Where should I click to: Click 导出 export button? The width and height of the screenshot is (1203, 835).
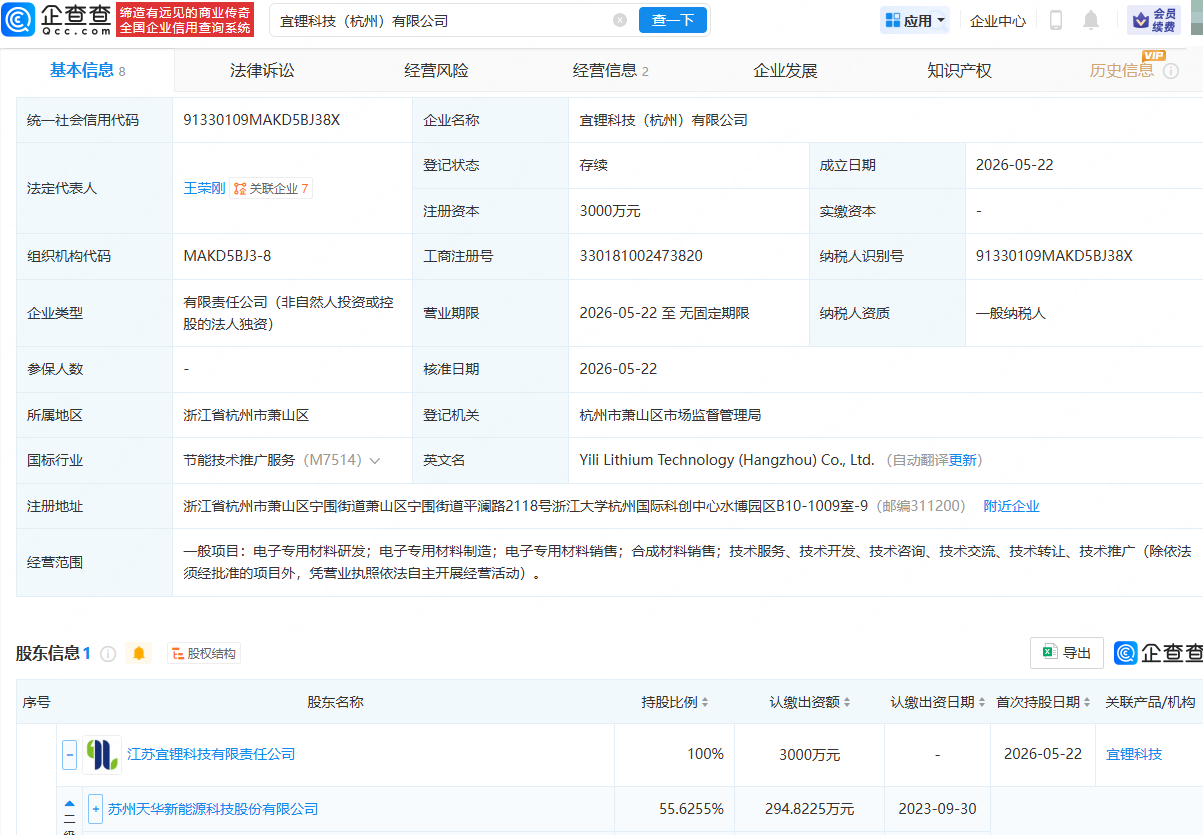pos(1067,653)
